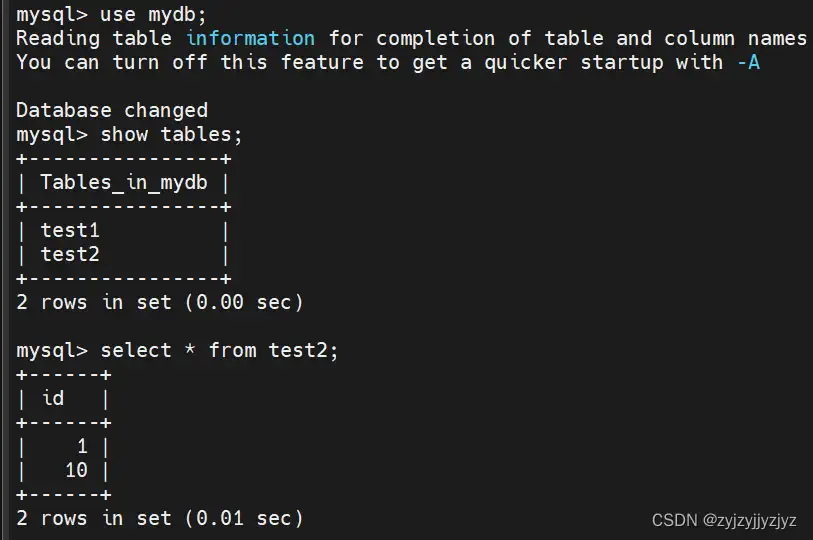Click the word "completion" in the first message
Viewport: 813px width, 540px height.
435,38
